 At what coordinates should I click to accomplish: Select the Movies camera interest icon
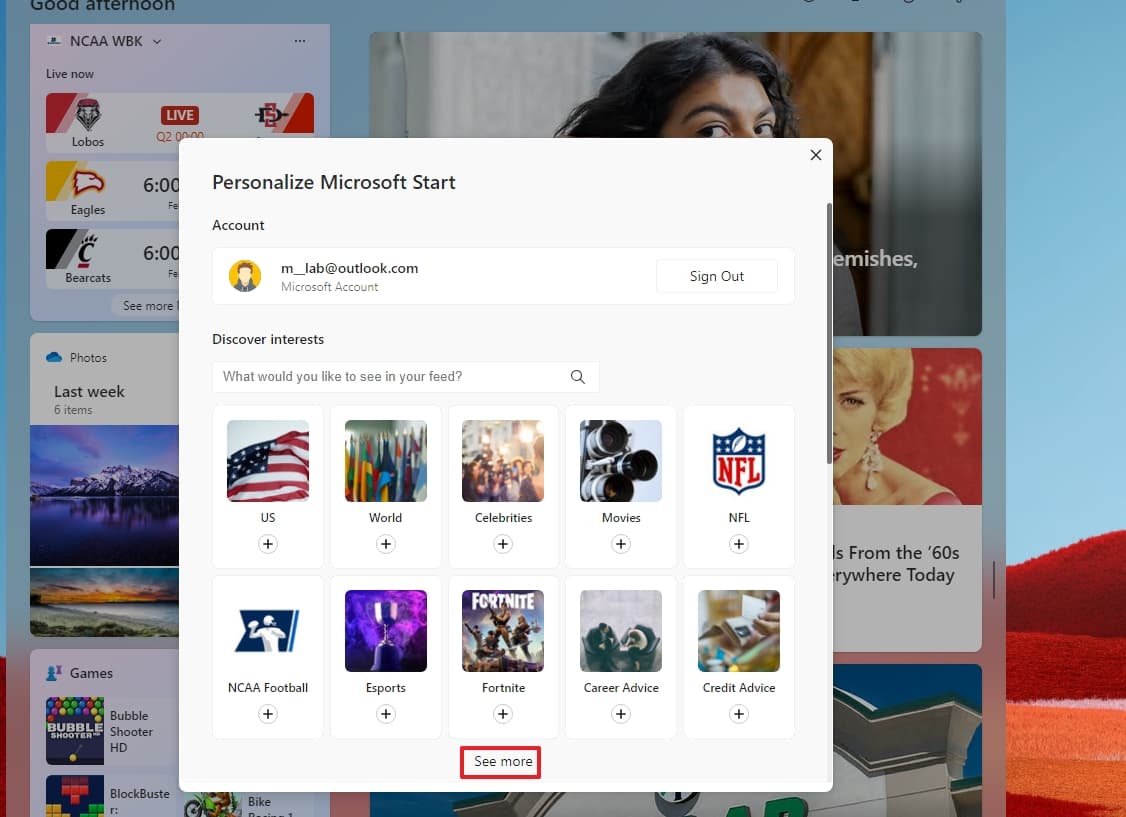click(x=620, y=460)
